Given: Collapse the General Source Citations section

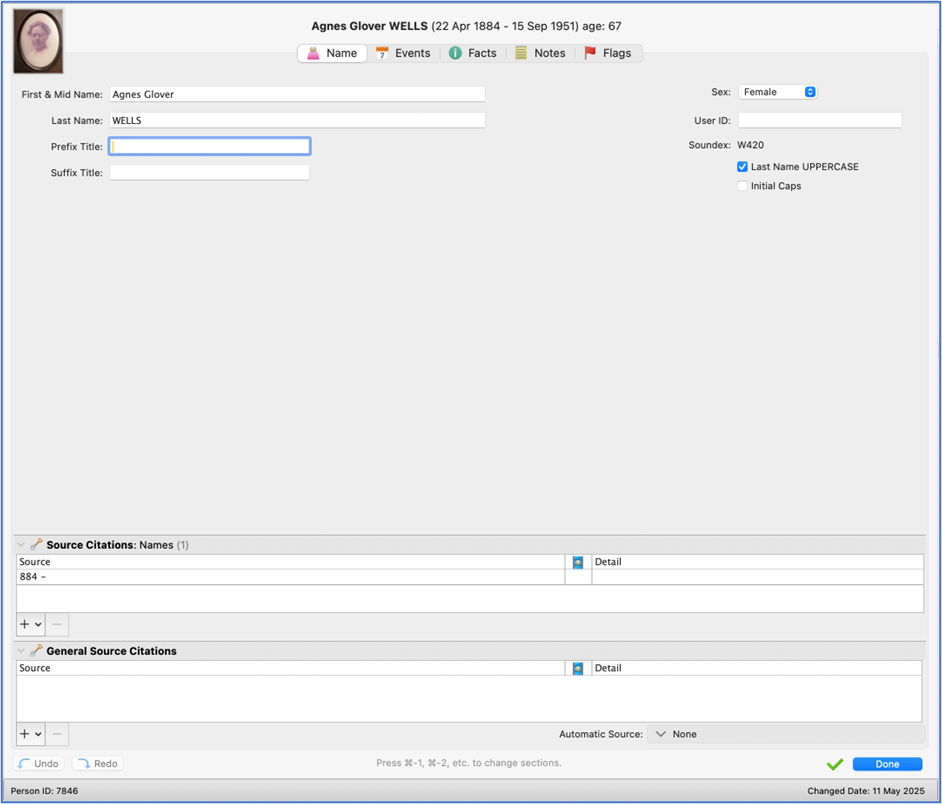Looking at the screenshot, I should coord(22,651).
